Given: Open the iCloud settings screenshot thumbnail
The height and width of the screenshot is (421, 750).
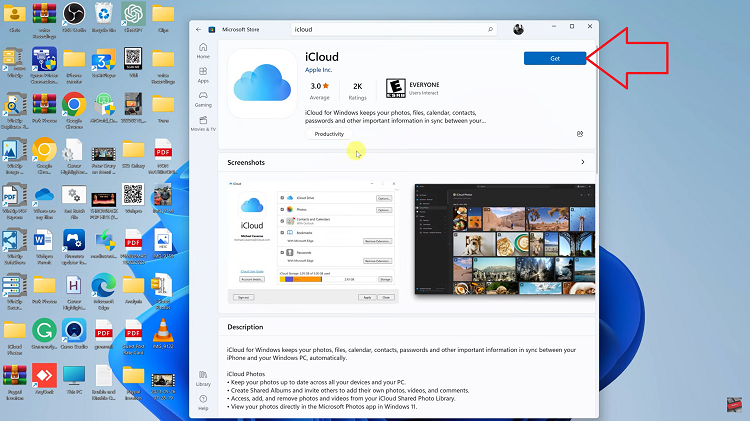Looking at the screenshot, I should point(313,242).
